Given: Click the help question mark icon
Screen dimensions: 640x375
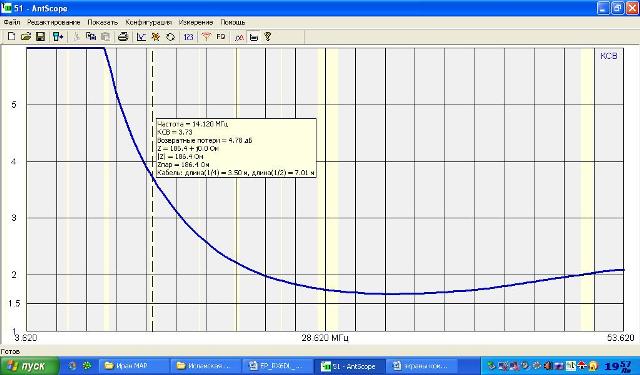Looking at the screenshot, I should 268,37.
